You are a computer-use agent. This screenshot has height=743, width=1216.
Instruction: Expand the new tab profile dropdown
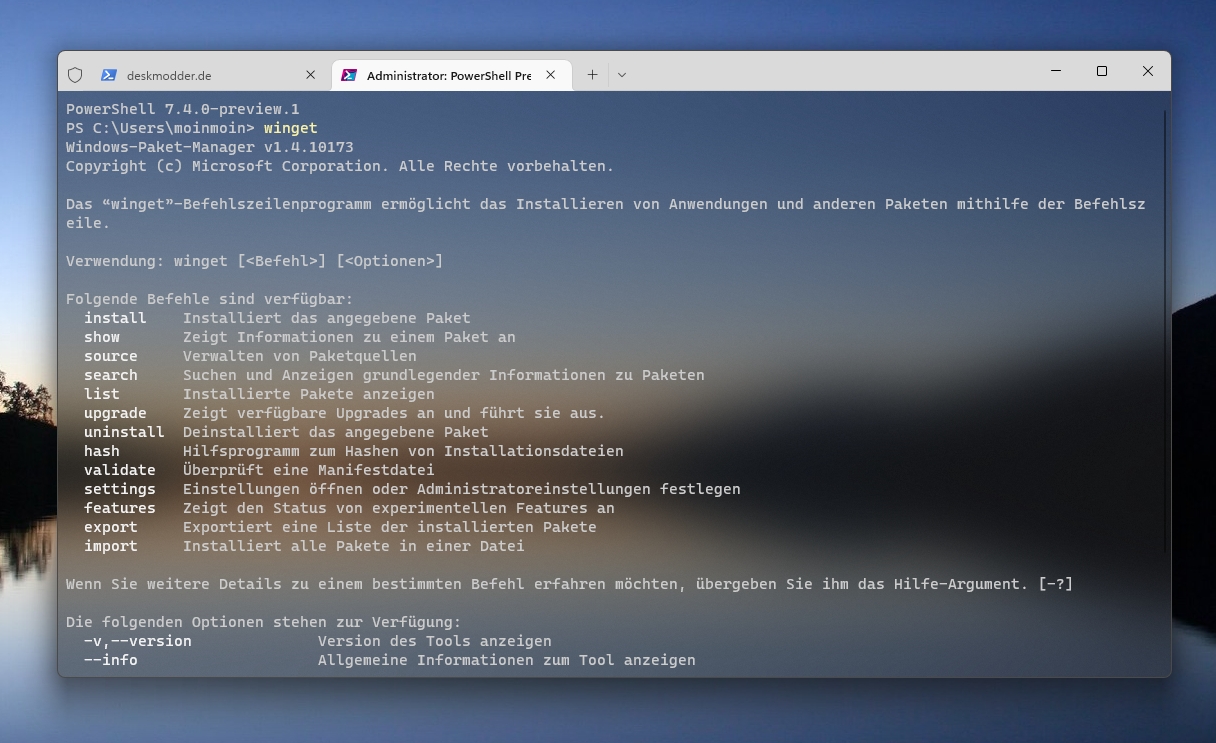click(x=622, y=75)
